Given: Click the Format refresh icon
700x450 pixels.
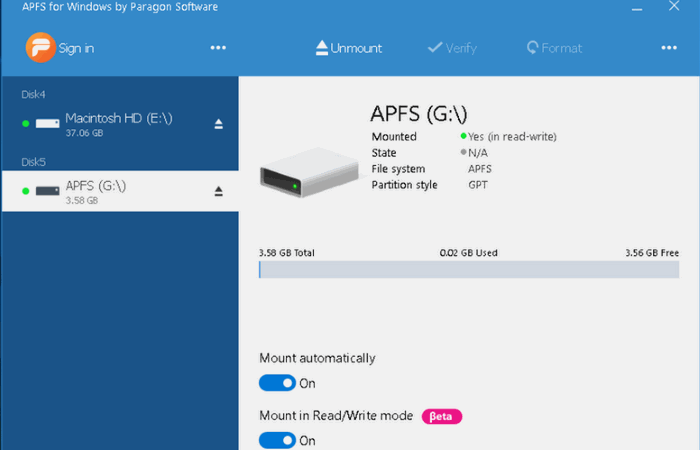Looking at the screenshot, I should 532,47.
